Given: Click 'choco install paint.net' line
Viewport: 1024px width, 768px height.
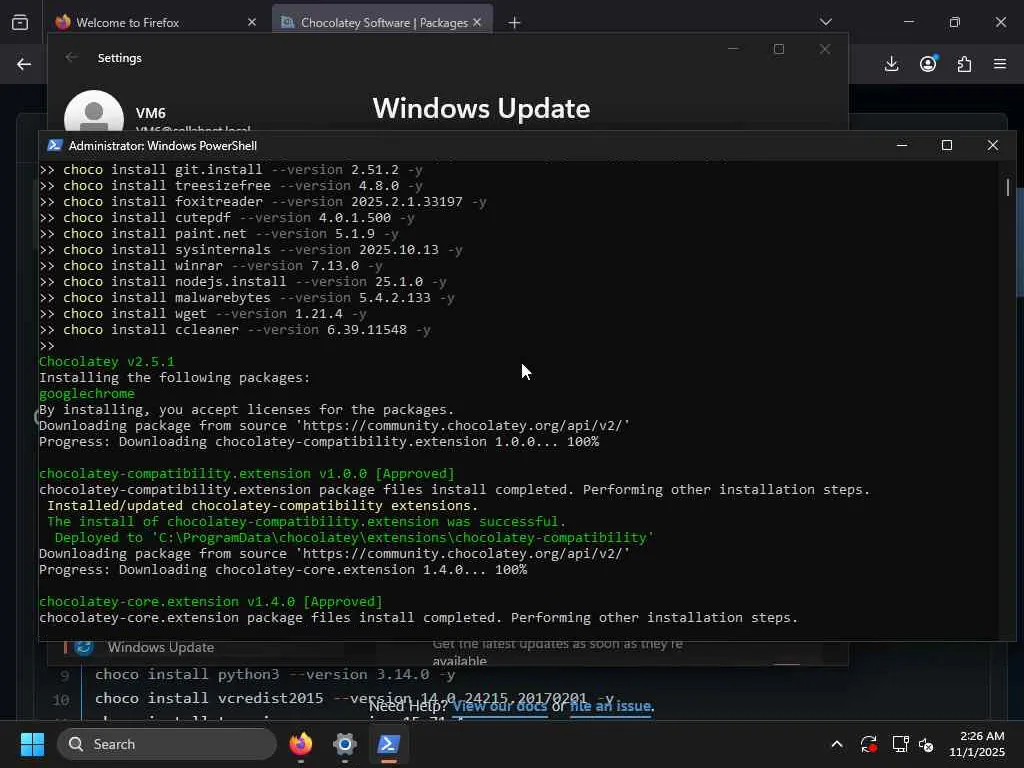Looking at the screenshot, I should 219,234.
